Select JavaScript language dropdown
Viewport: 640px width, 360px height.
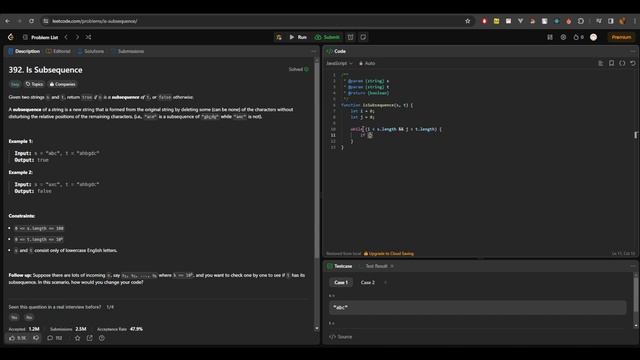pyautogui.click(x=339, y=63)
